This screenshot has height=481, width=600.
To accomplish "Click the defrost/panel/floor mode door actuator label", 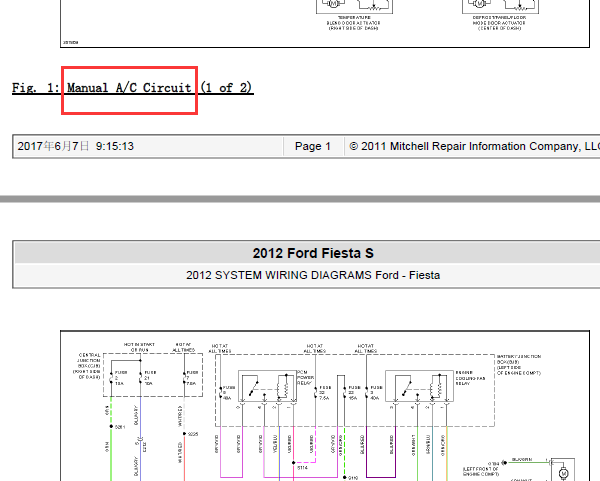I will [499, 23].
